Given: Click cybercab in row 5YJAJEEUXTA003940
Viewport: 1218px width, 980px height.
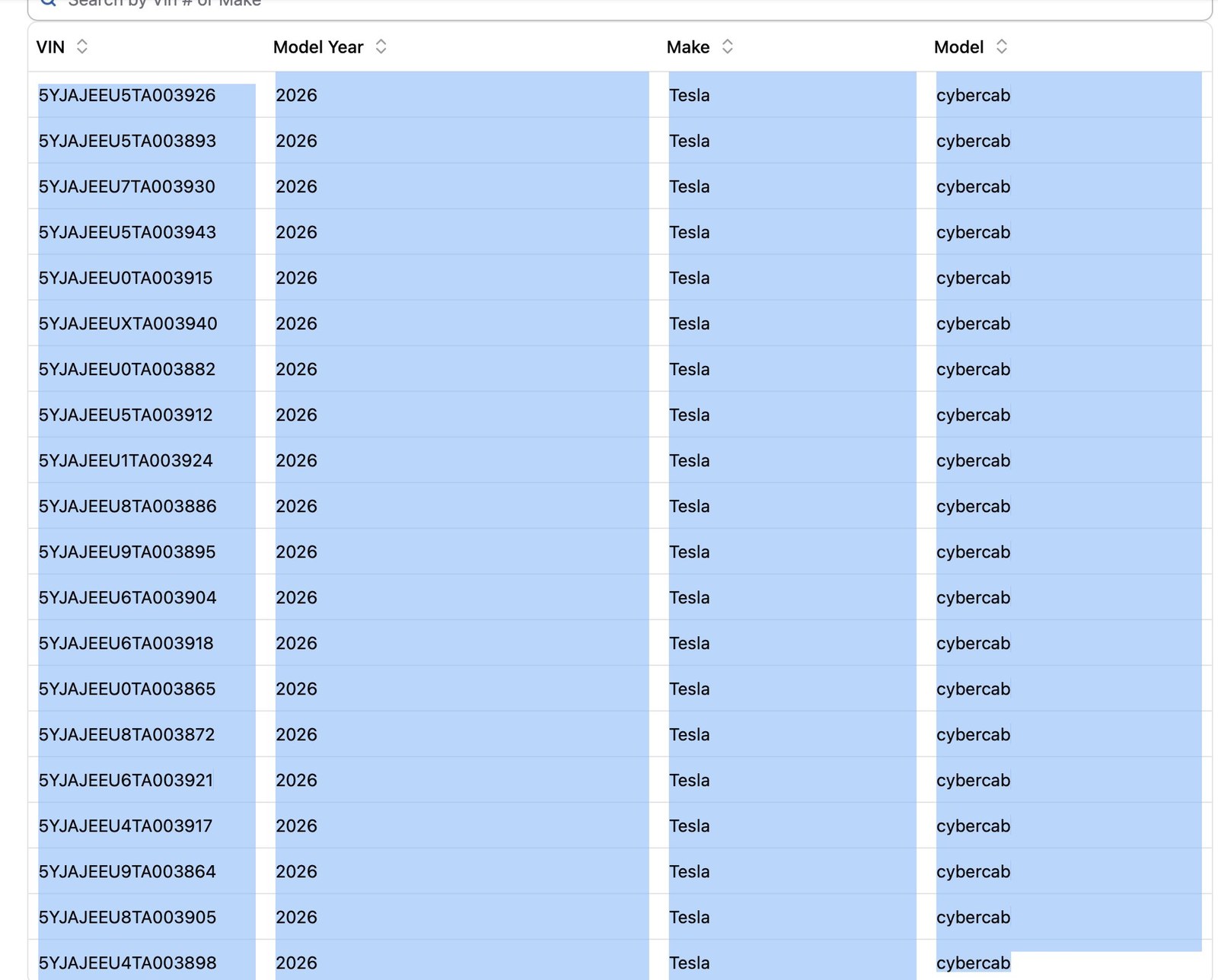Looking at the screenshot, I should pos(973,323).
